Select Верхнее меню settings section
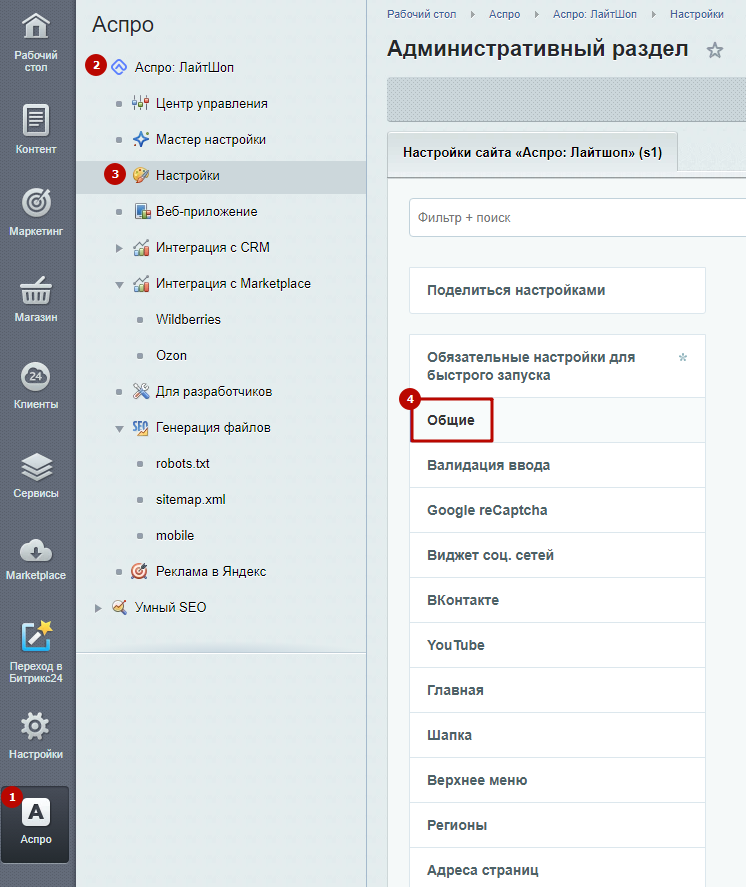Screen dimensions: 746x887 557,780
